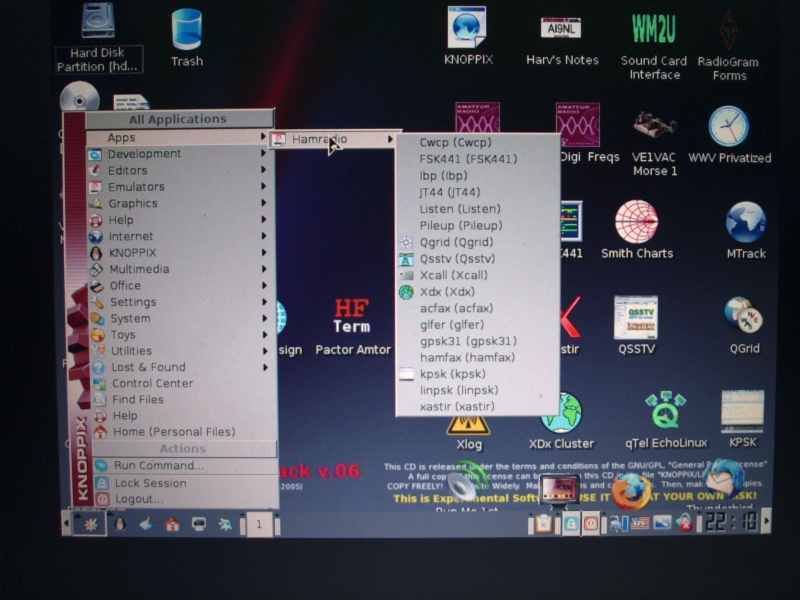
Task: Click the red logout icon in panel
Action: pyautogui.click(x=591, y=524)
